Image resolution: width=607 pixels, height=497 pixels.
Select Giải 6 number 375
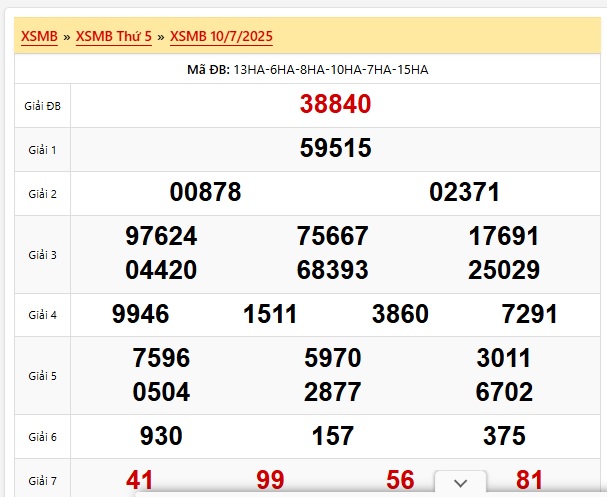click(x=504, y=436)
